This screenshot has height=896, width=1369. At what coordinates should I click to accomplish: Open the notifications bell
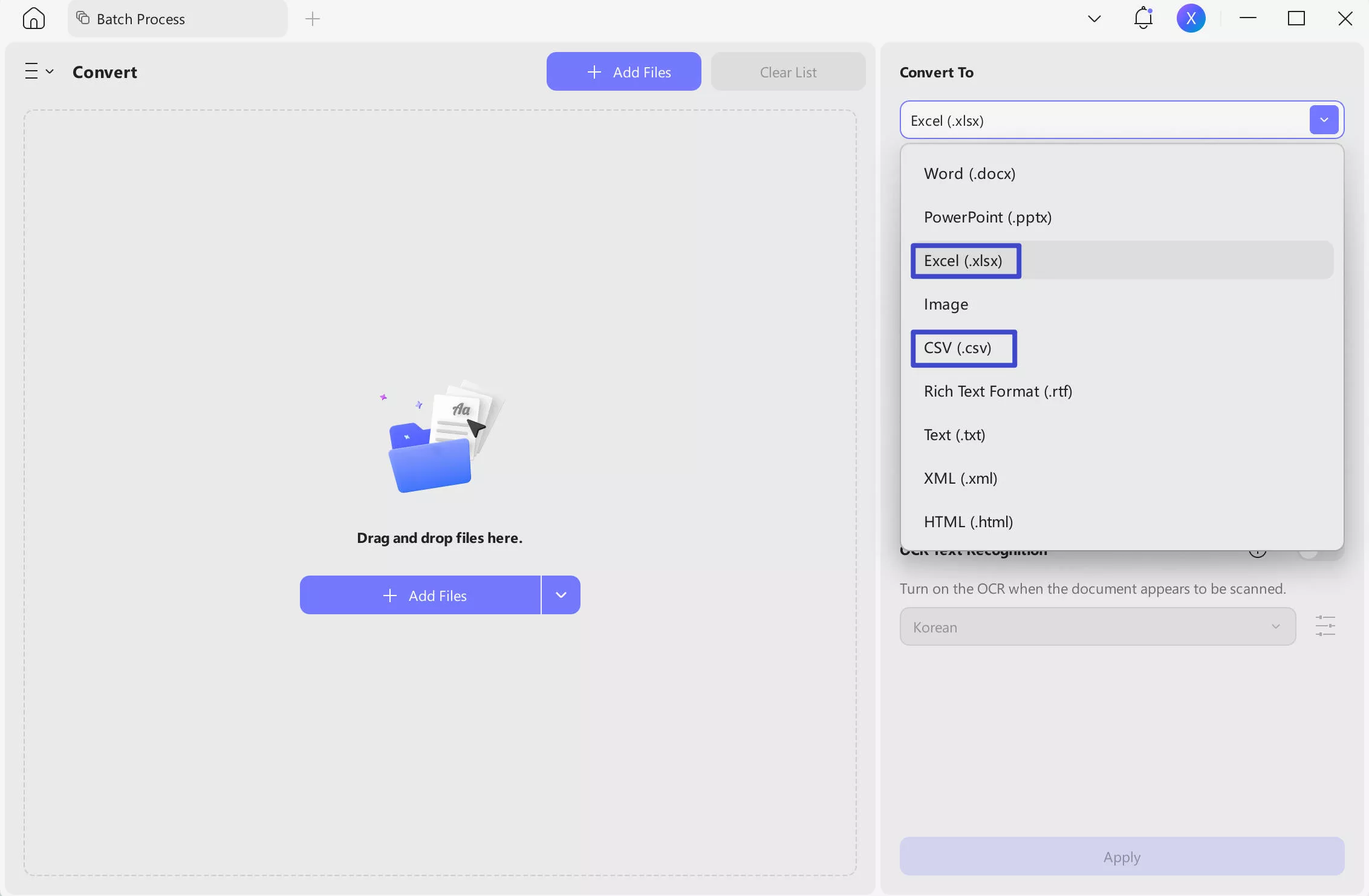(x=1143, y=19)
